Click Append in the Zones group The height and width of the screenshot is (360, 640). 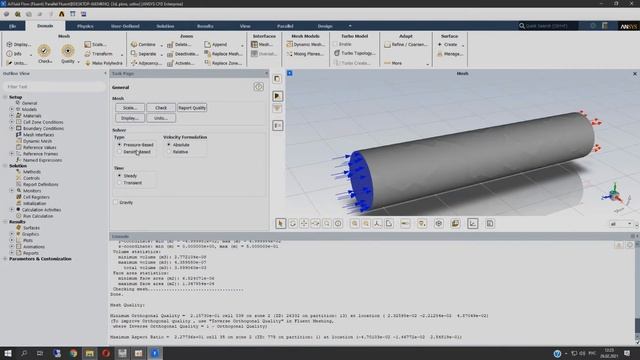pos(216,44)
